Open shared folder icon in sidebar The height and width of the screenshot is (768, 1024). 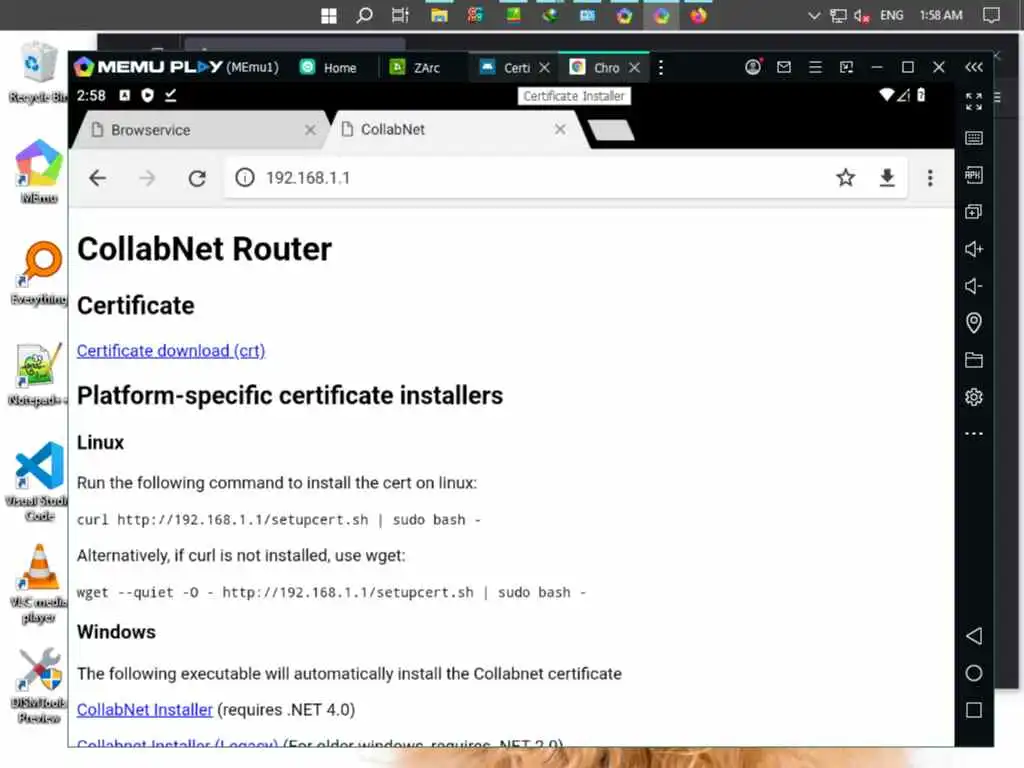point(974,360)
